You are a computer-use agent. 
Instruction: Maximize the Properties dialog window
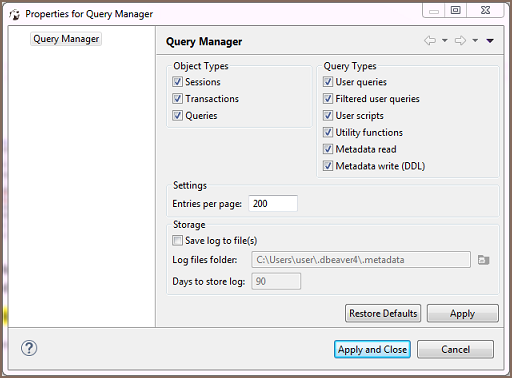coord(455,10)
